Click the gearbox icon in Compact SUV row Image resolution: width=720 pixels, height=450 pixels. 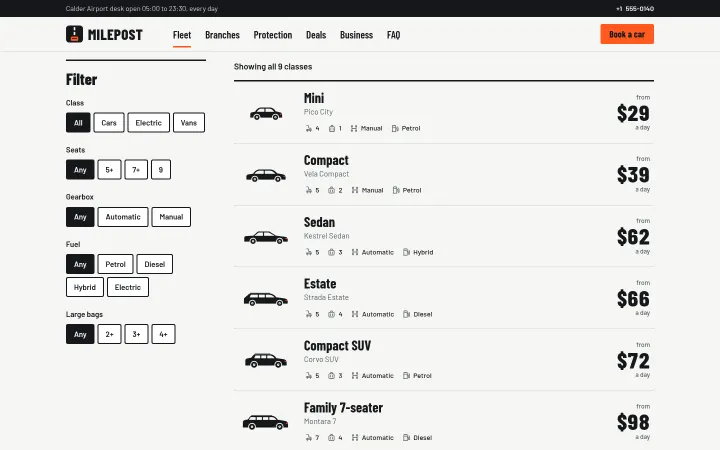click(355, 376)
